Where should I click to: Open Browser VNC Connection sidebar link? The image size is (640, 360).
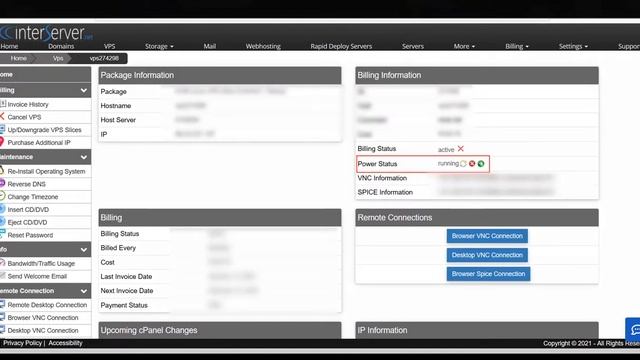pyautogui.click(x=43, y=318)
